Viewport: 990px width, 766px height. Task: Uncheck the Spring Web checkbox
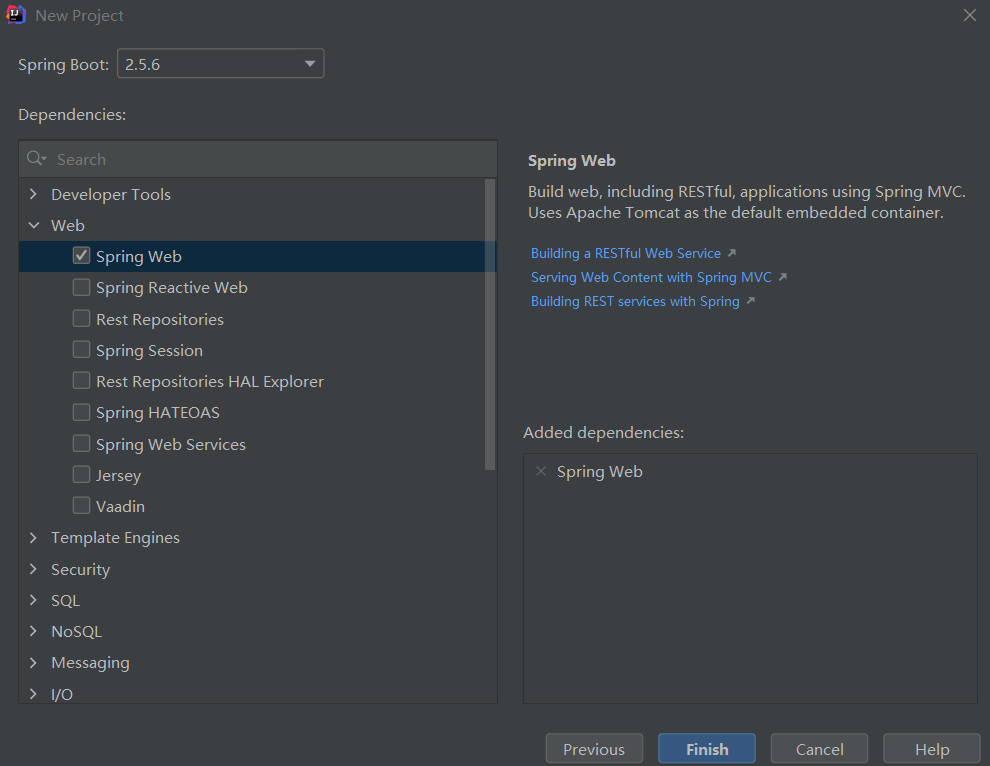[x=81, y=256]
